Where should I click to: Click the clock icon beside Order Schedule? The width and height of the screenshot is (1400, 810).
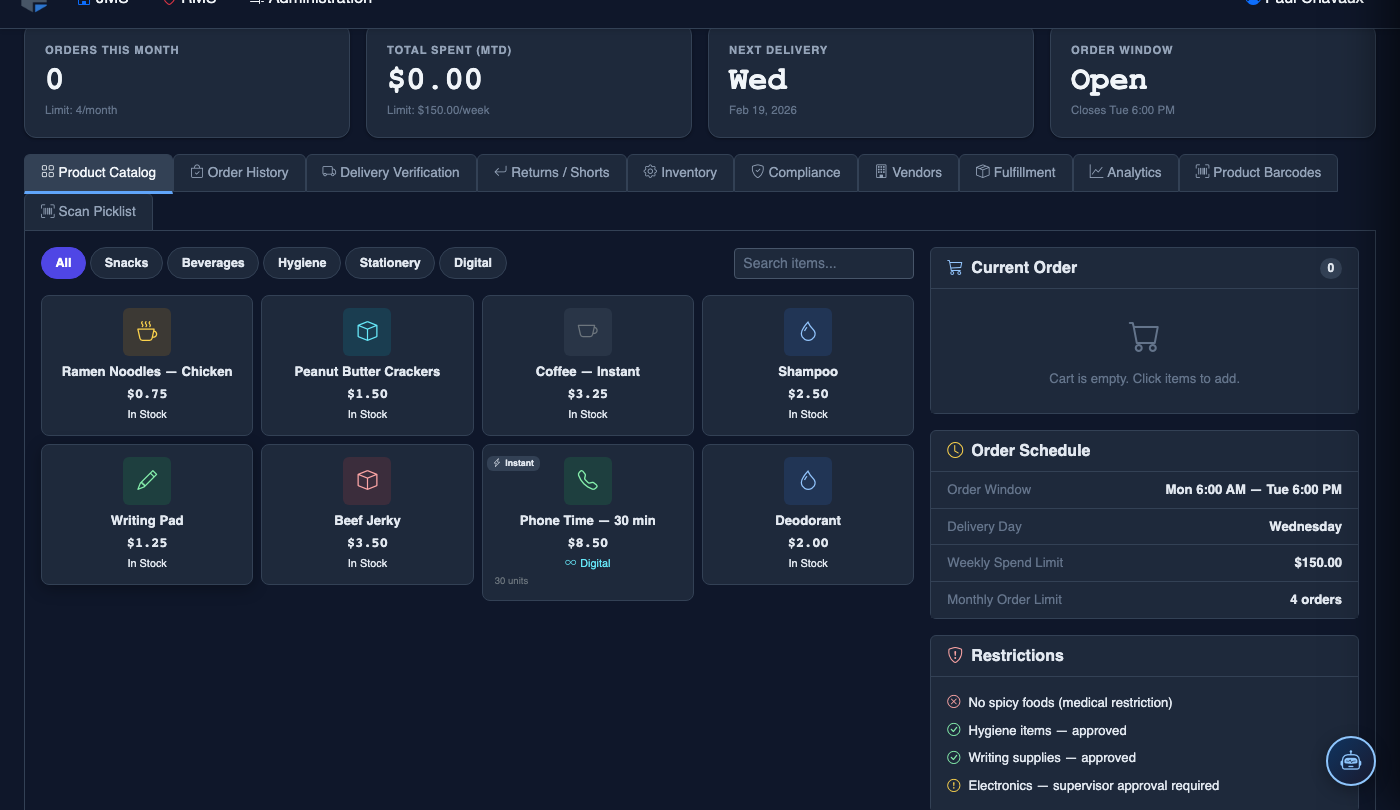[x=955, y=451]
